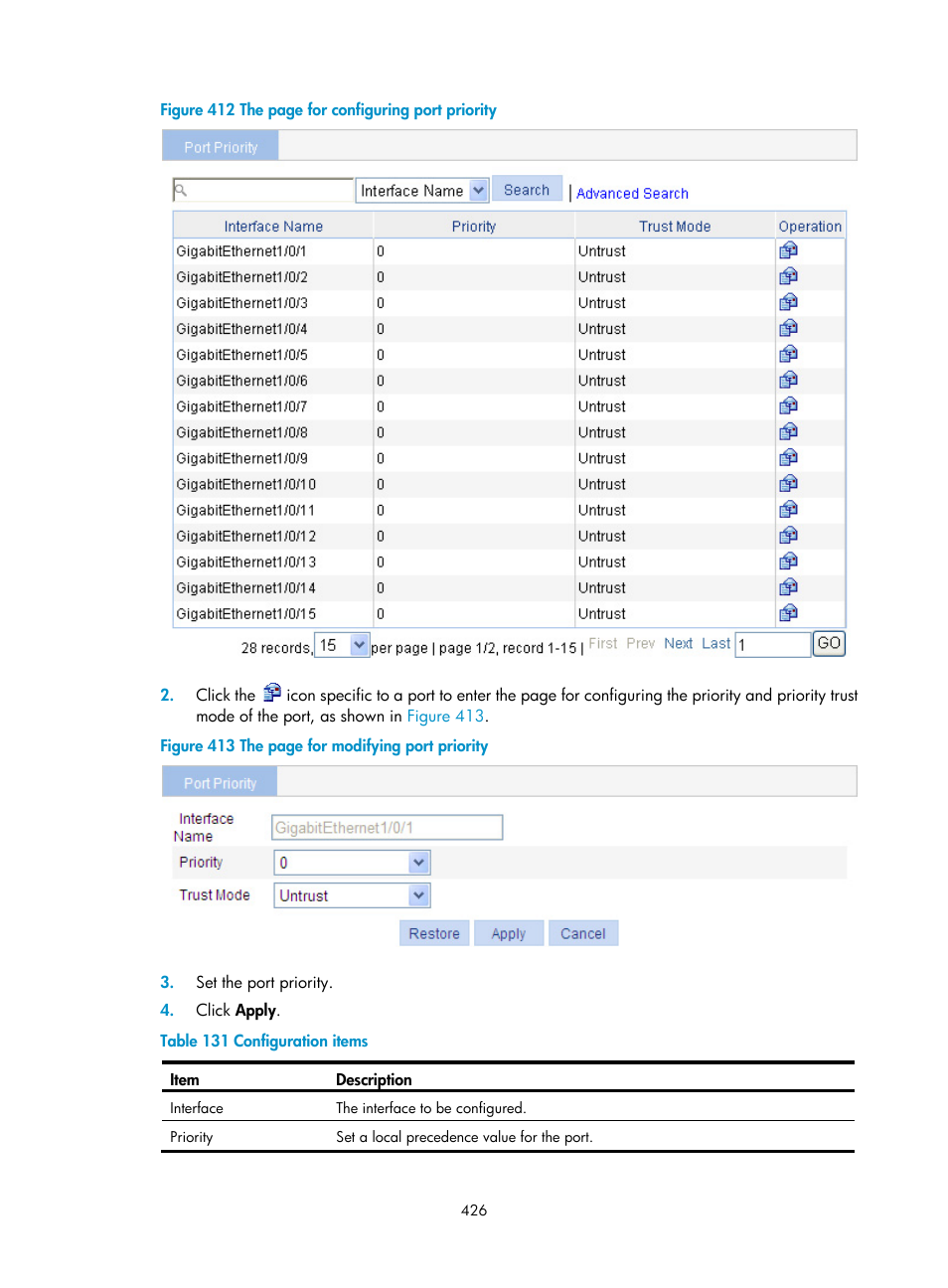948x1288 pixels.
Task: Click the Restore button
Action: [434, 933]
